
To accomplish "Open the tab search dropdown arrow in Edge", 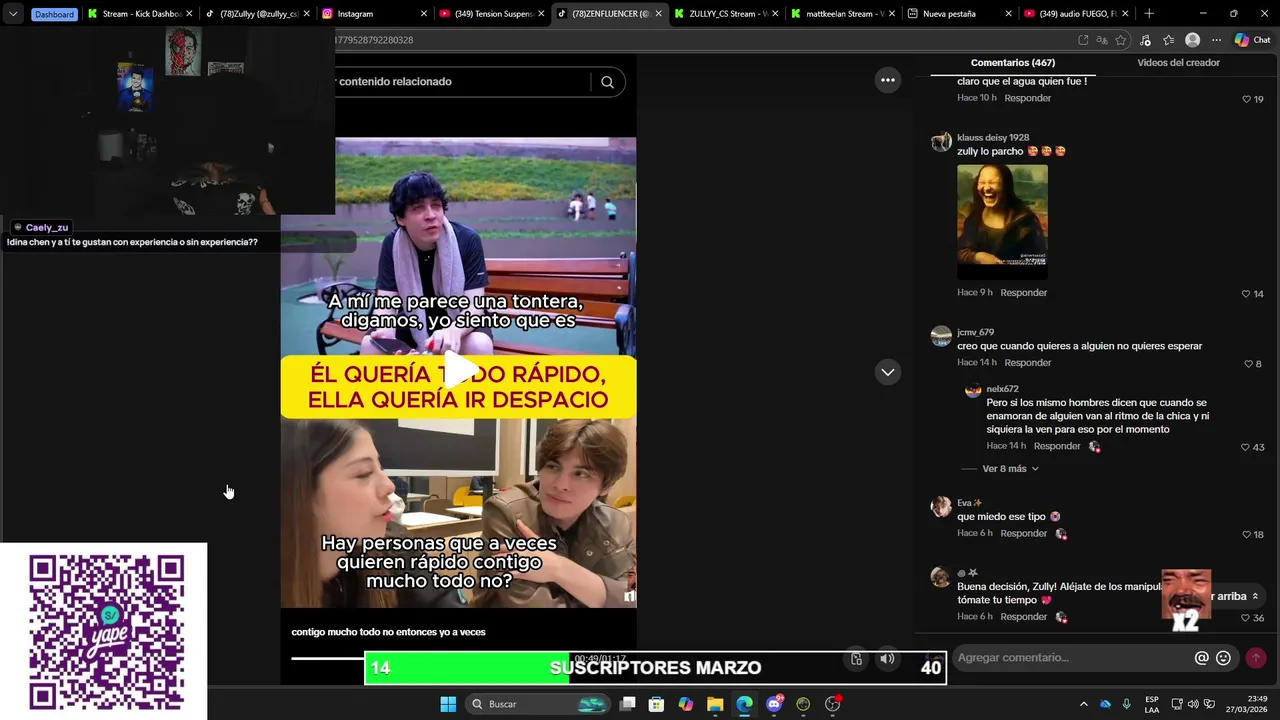I will click(x=13, y=14).
